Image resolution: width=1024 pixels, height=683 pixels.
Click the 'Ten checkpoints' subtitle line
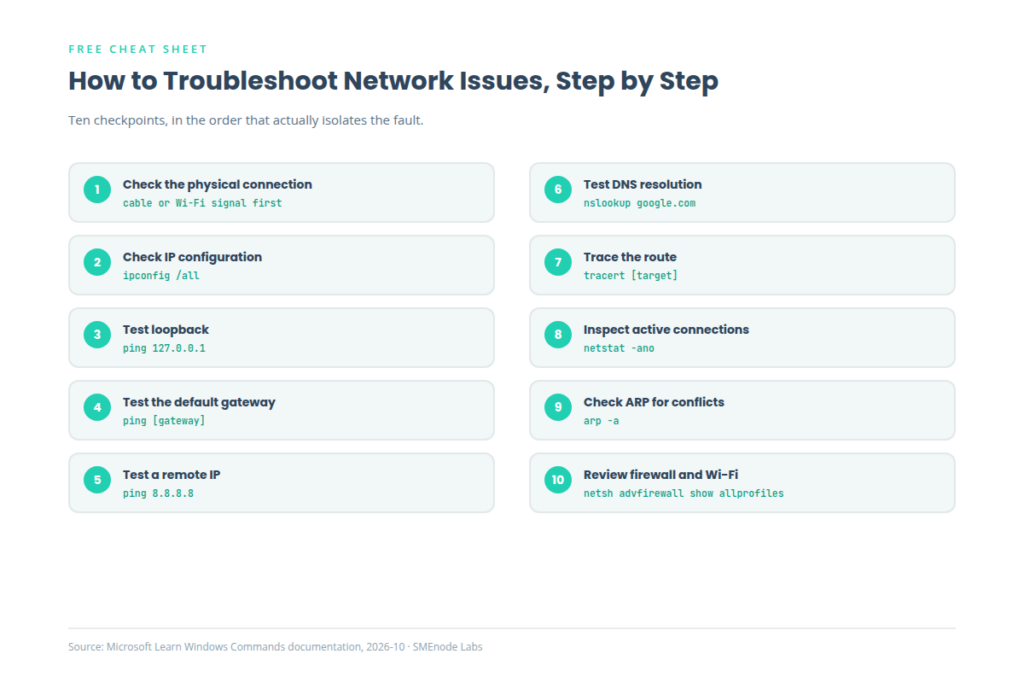246,120
